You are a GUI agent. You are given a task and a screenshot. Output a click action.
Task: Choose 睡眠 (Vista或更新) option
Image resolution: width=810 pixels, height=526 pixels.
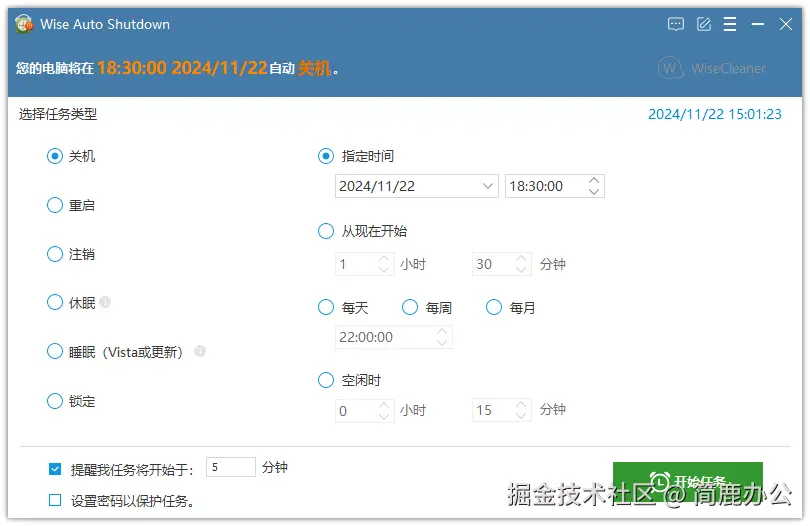(x=55, y=351)
